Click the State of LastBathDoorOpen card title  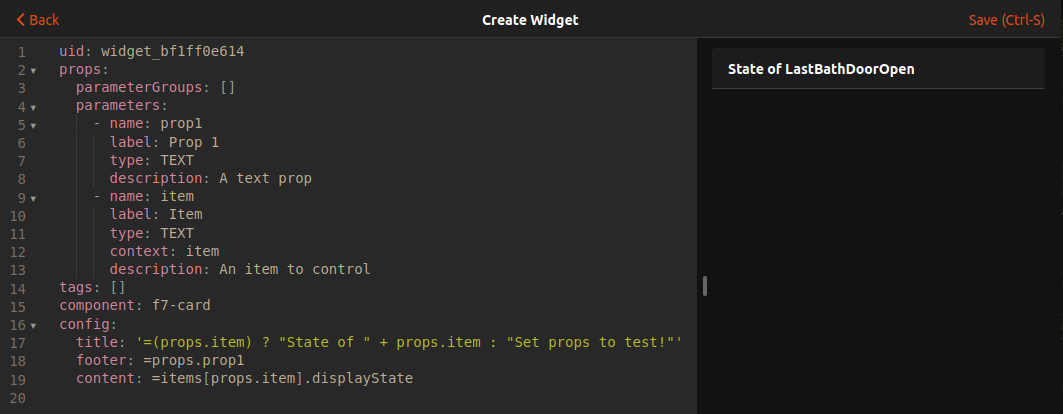[x=821, y=70]
